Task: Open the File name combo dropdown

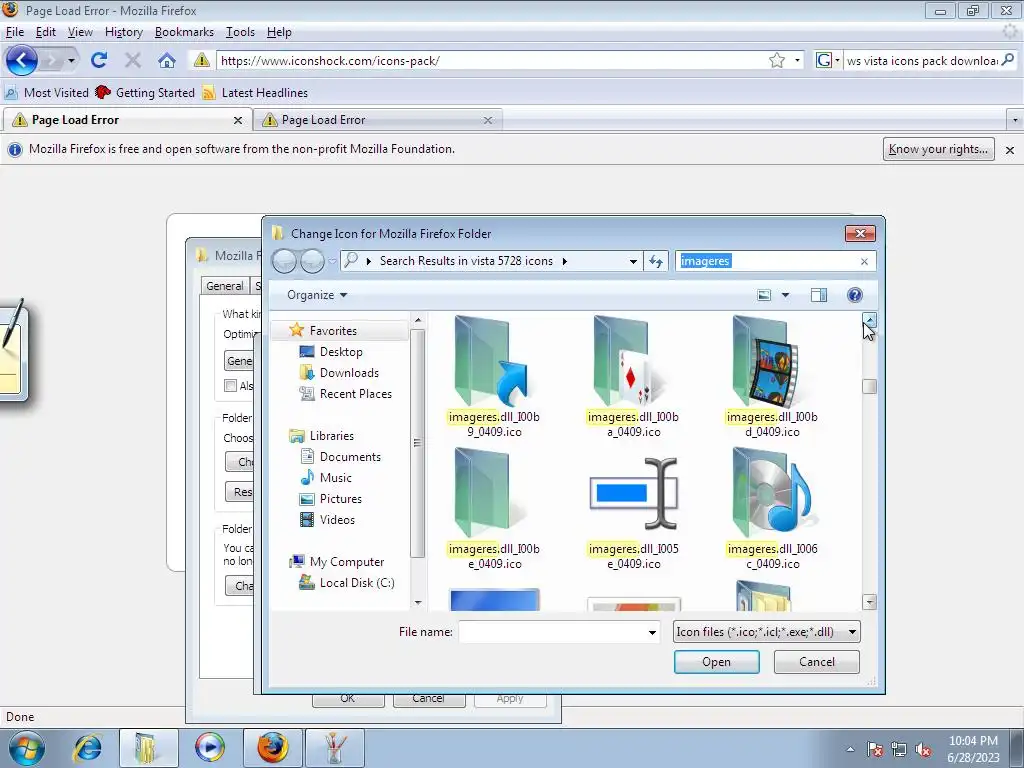Action: tap(652, 632)
